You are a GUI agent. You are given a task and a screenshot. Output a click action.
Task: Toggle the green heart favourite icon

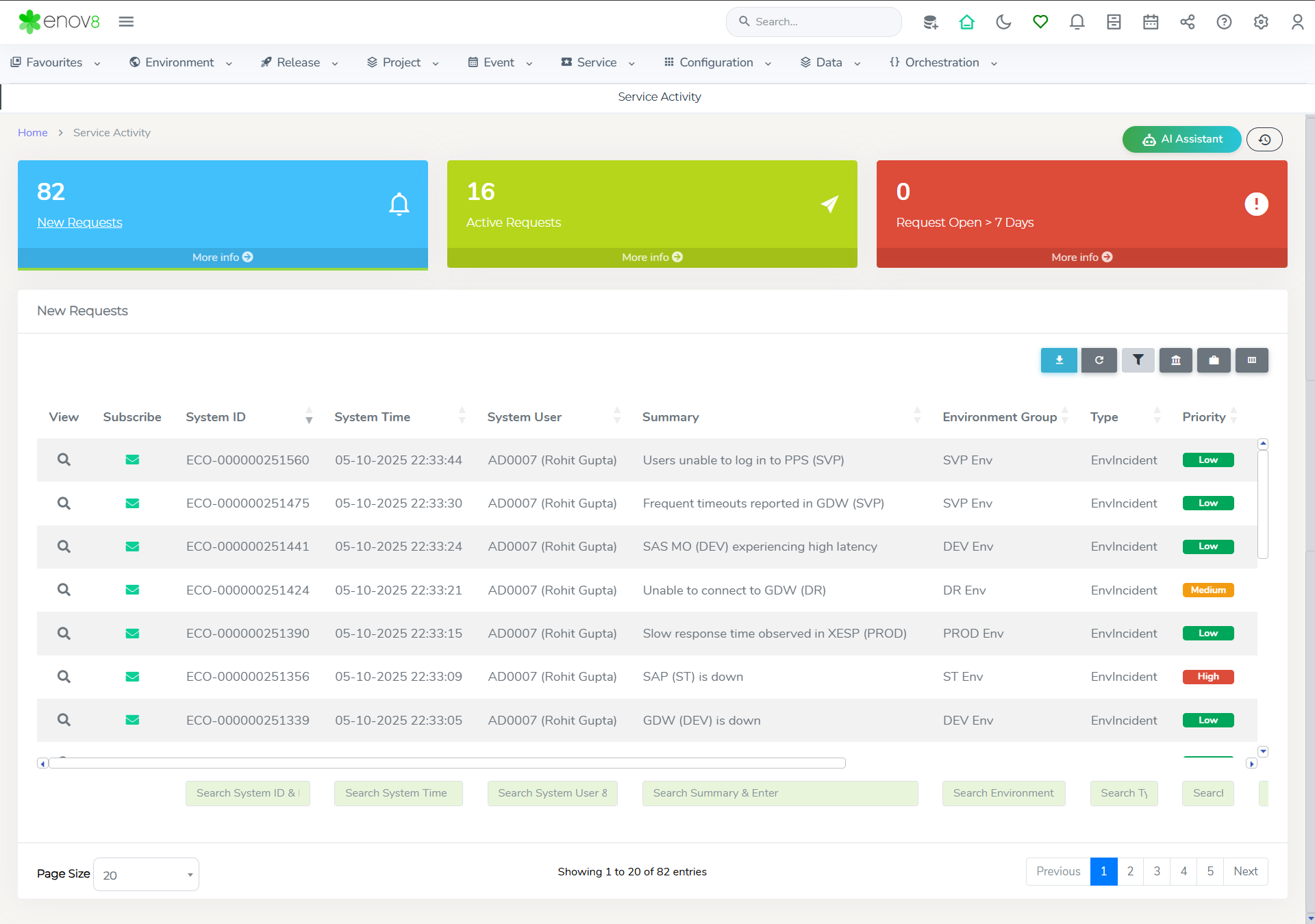(x=1040, y=22)
